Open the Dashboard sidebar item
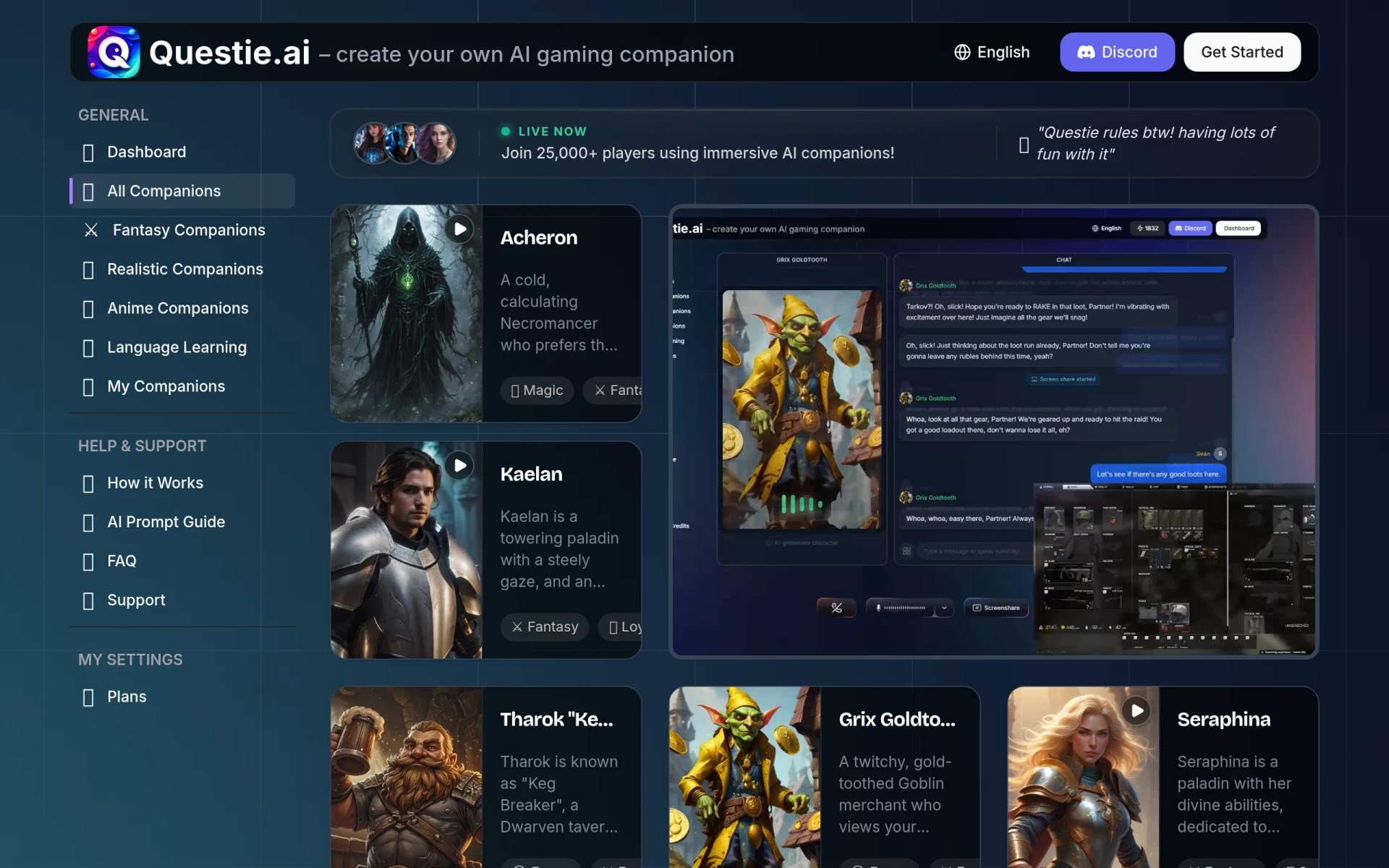The height and width of the screenshot is (868, 1389). (x=182, y=152)
